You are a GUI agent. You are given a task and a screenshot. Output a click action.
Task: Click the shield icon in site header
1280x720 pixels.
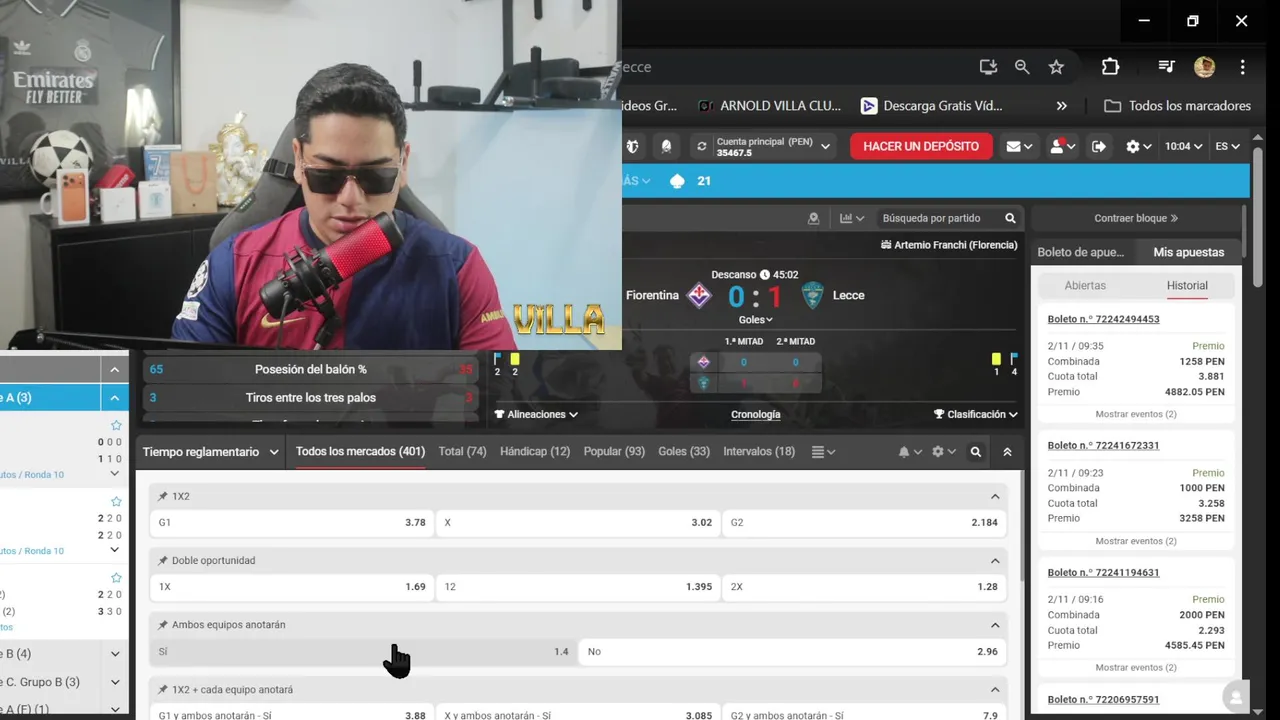coord(632,146)
